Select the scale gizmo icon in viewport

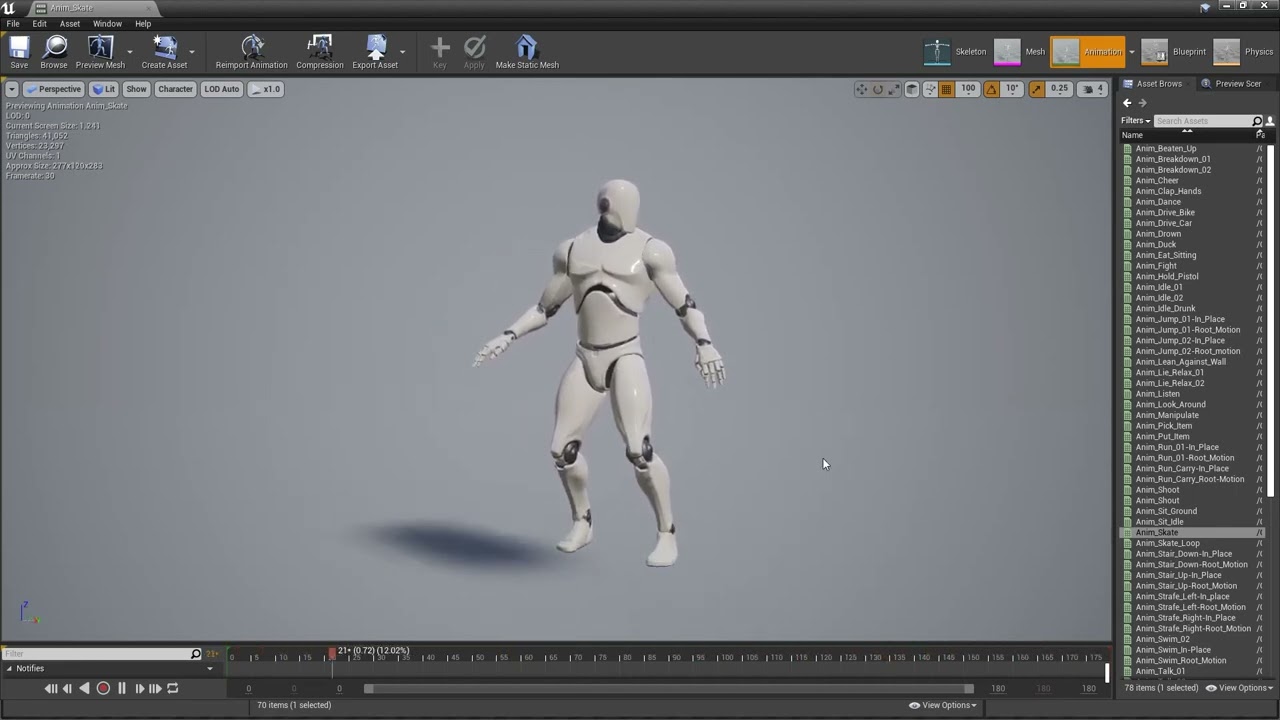[x=894, y=89]
